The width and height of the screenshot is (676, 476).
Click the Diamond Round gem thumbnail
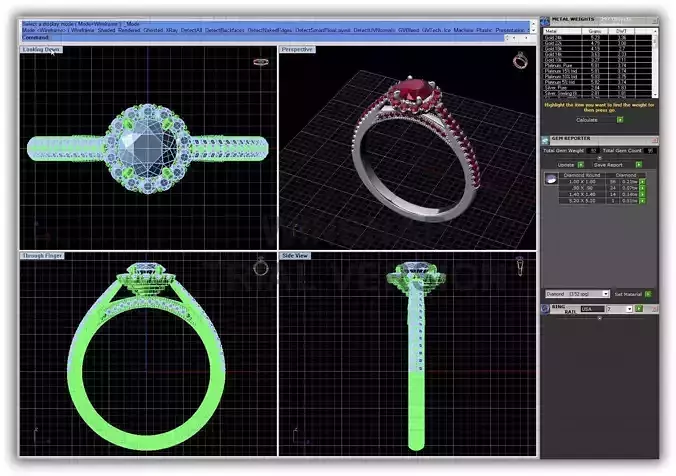coord(551,179)
